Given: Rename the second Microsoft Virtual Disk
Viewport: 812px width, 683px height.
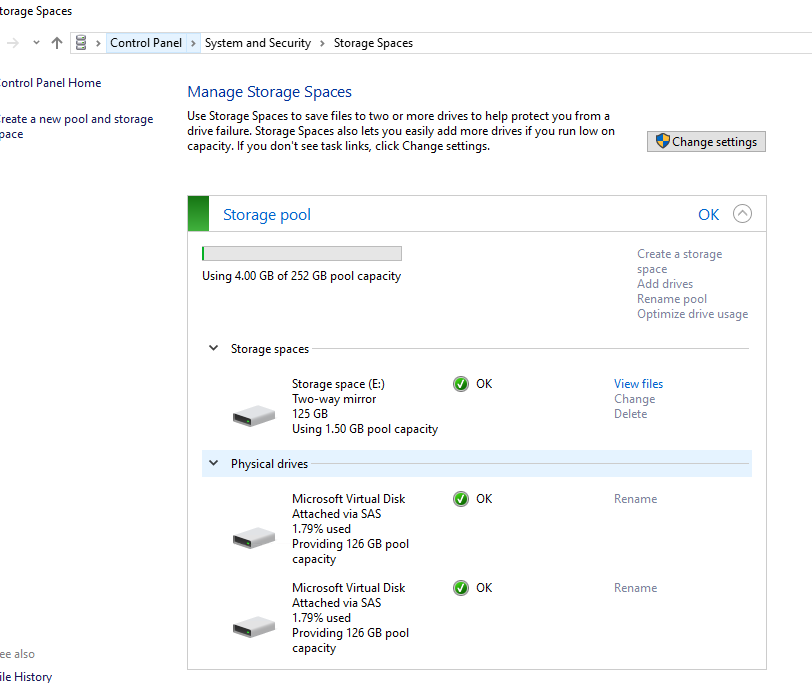Looking at the screenshot, I should pos(635,588).
